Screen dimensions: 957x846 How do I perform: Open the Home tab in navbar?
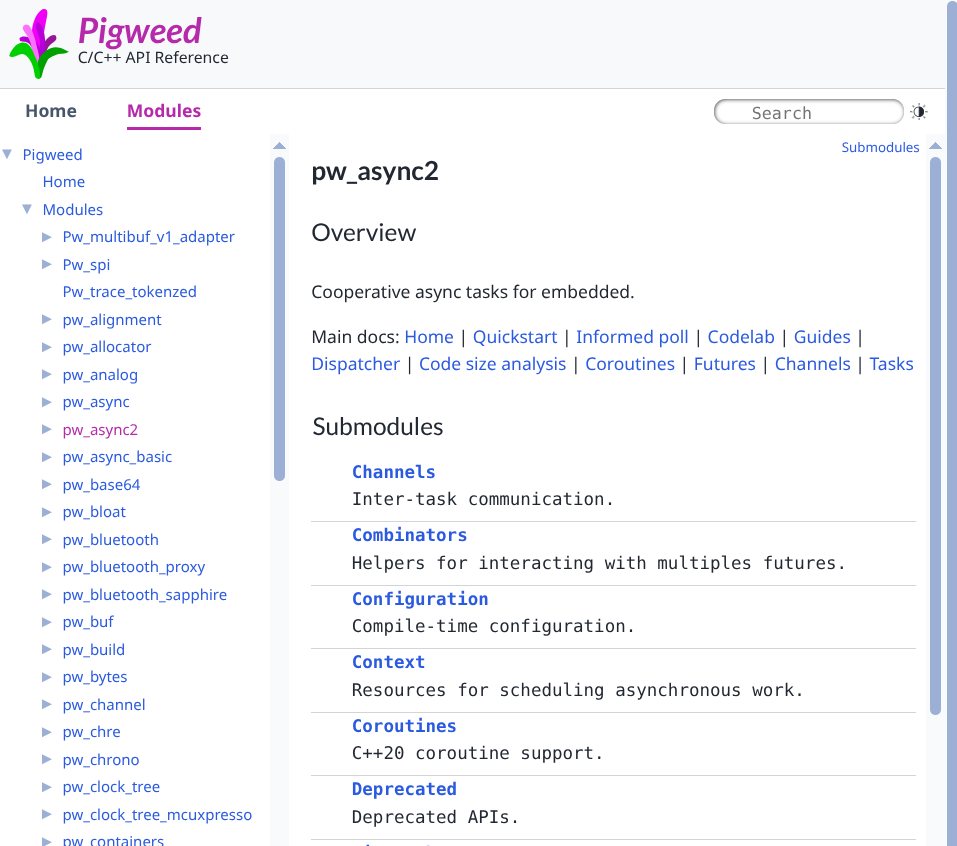(x=51, y=111)
